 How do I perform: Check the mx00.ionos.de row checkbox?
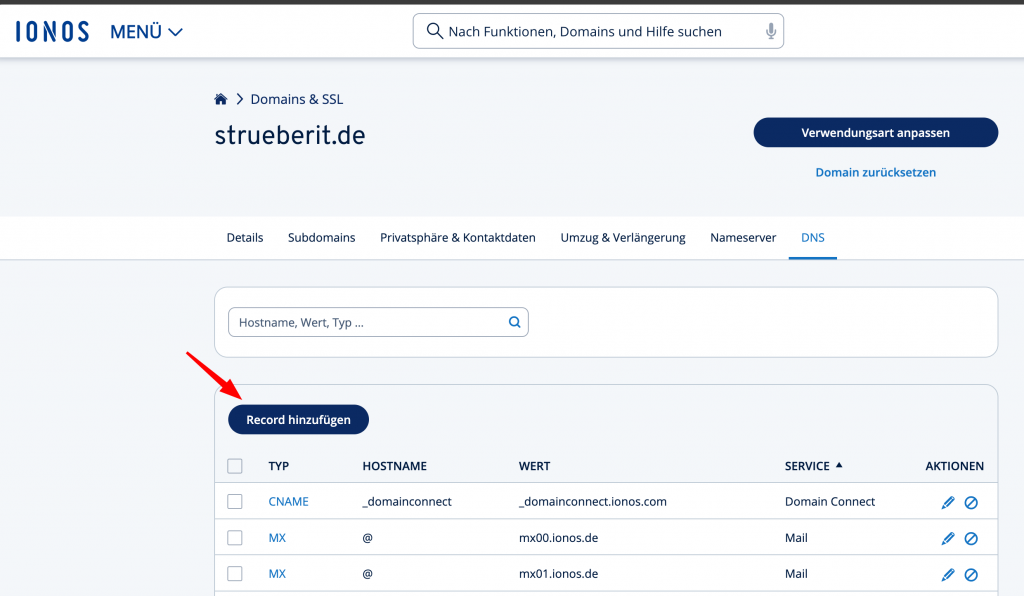pos(235,538)
